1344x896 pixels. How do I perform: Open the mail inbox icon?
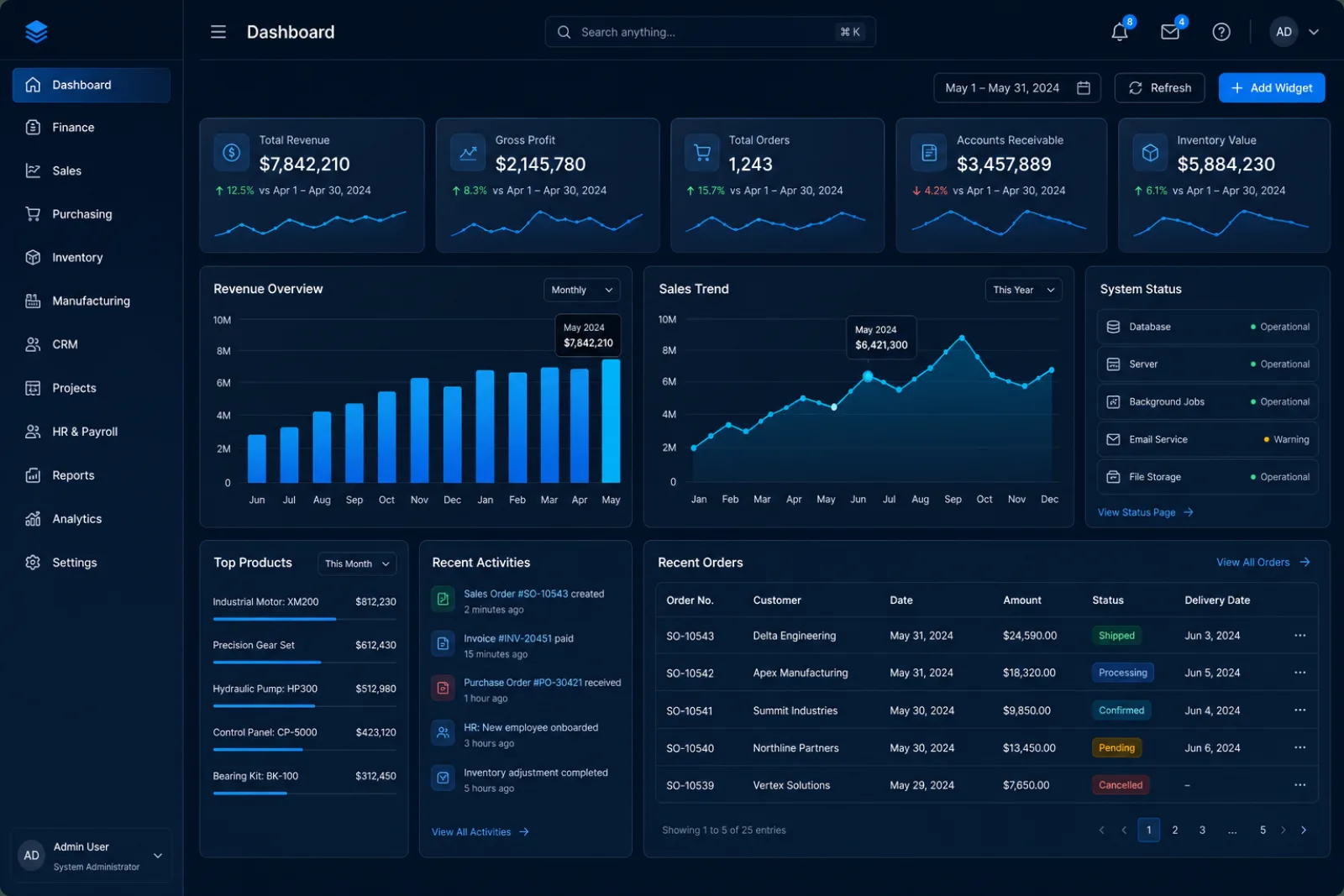[1170, 32]
